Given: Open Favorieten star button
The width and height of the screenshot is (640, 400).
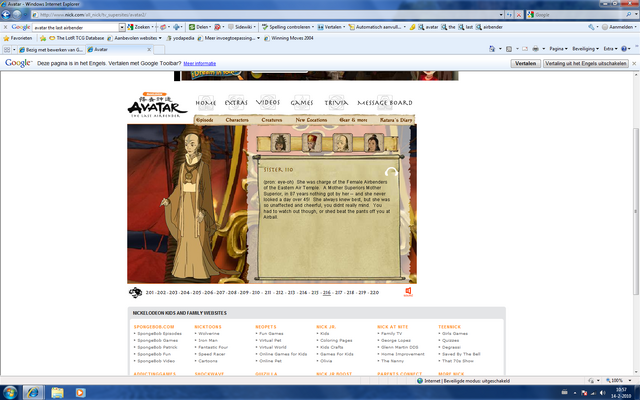Looking at the screenshot, I should tap(18, 38).
